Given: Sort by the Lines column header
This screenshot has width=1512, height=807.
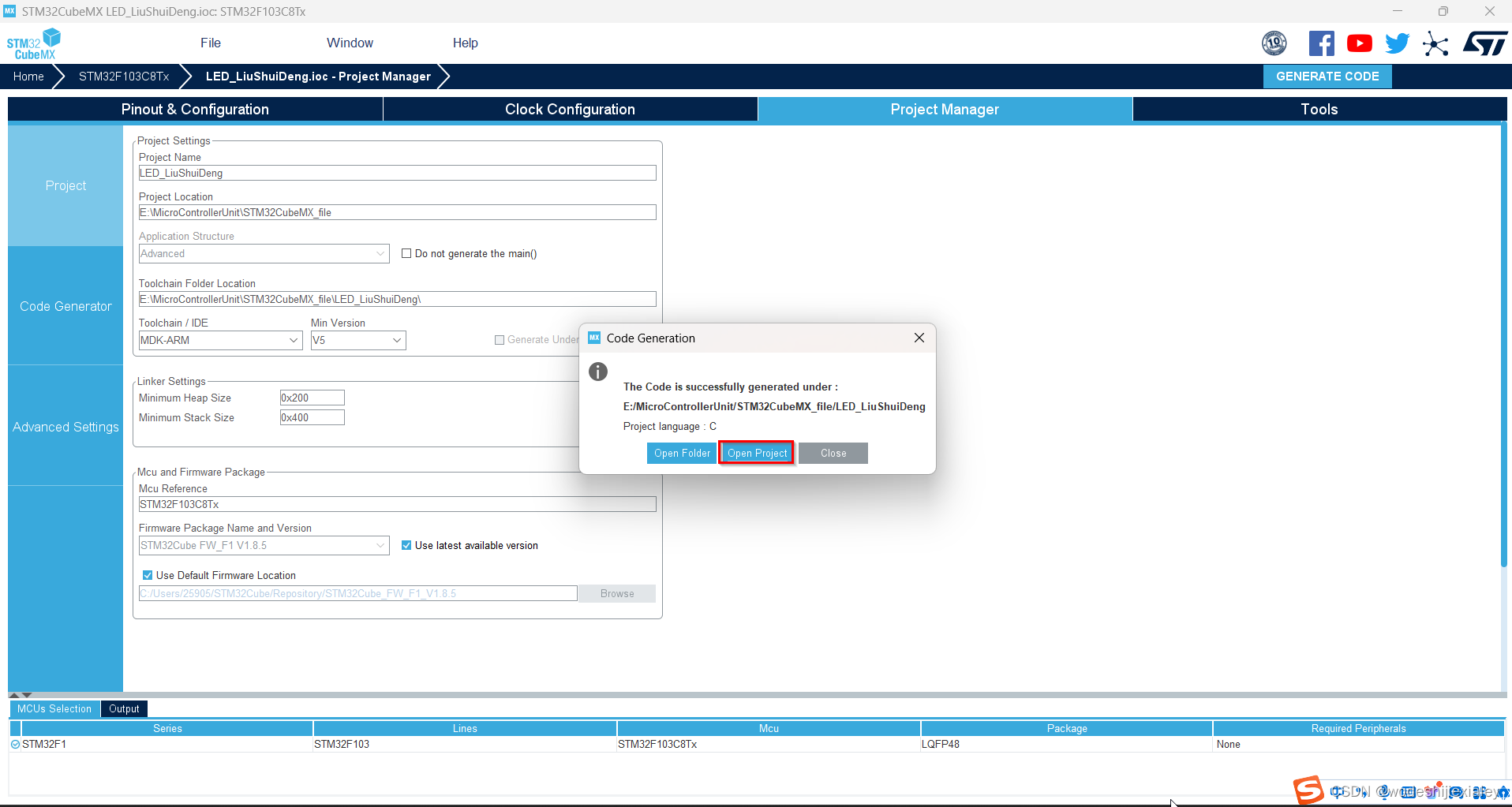Looking at the screenshot, I should point(465,728).
